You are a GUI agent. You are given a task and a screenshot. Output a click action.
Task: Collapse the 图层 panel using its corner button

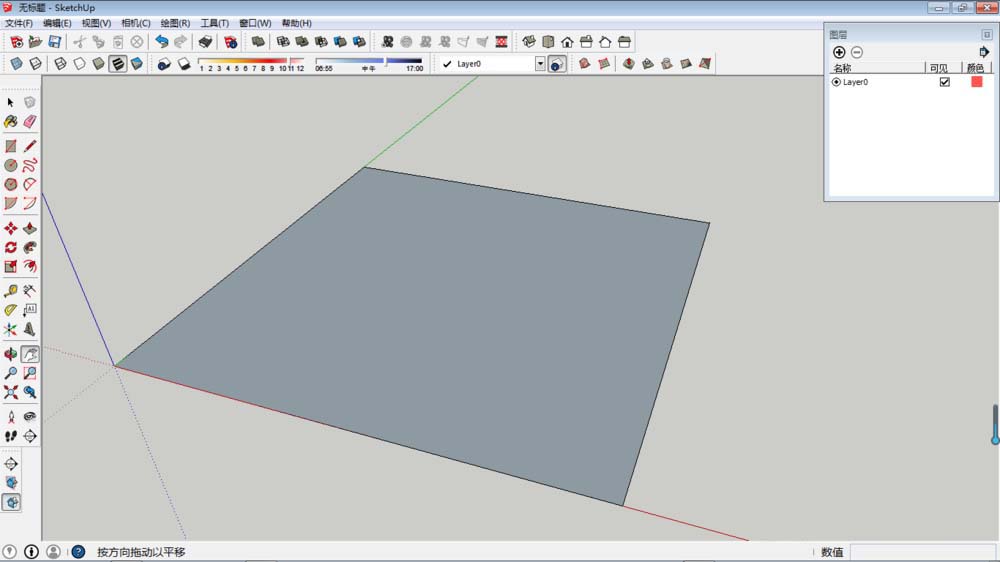coord(987,34)
